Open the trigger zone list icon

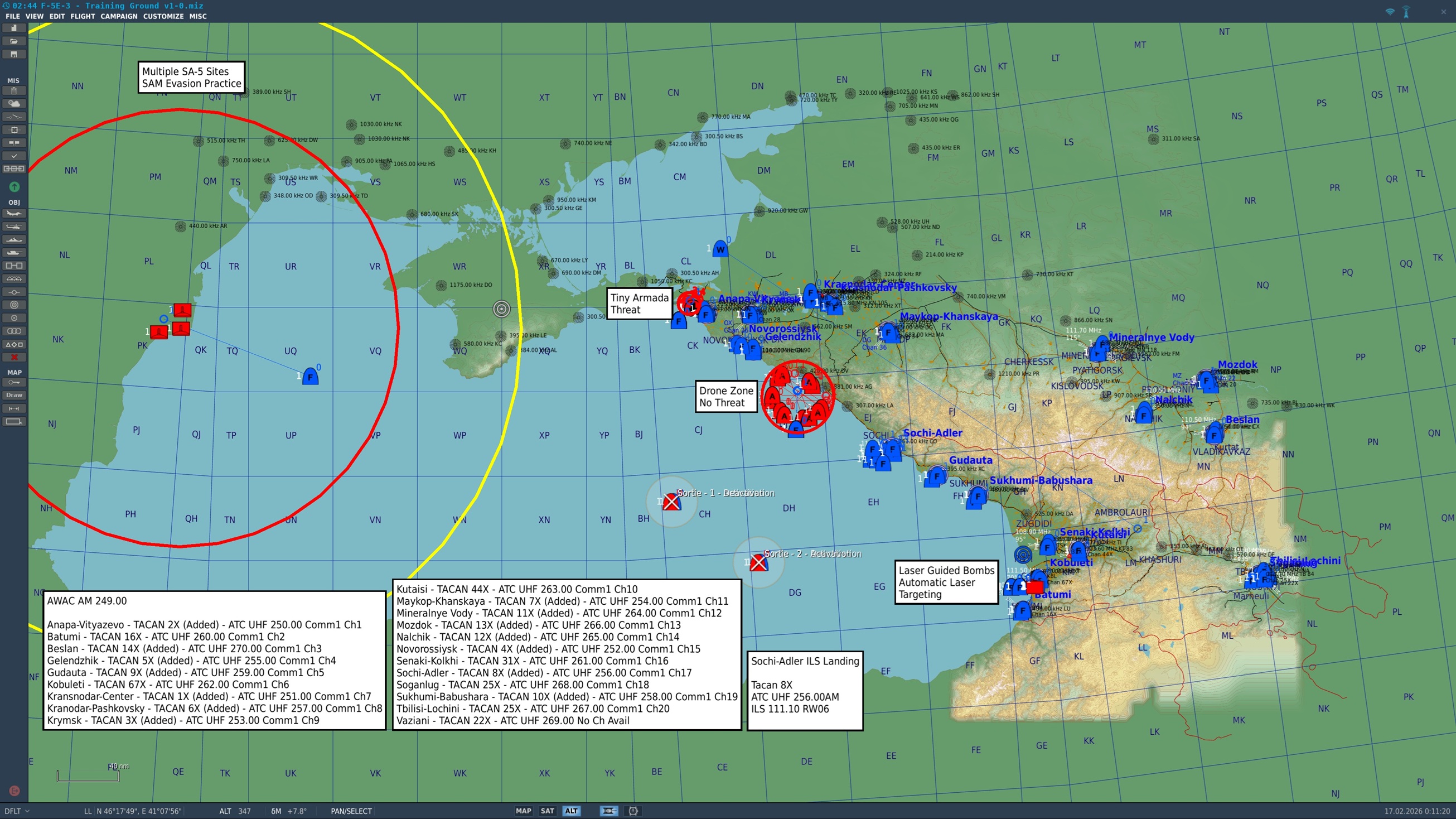(14, 331)
